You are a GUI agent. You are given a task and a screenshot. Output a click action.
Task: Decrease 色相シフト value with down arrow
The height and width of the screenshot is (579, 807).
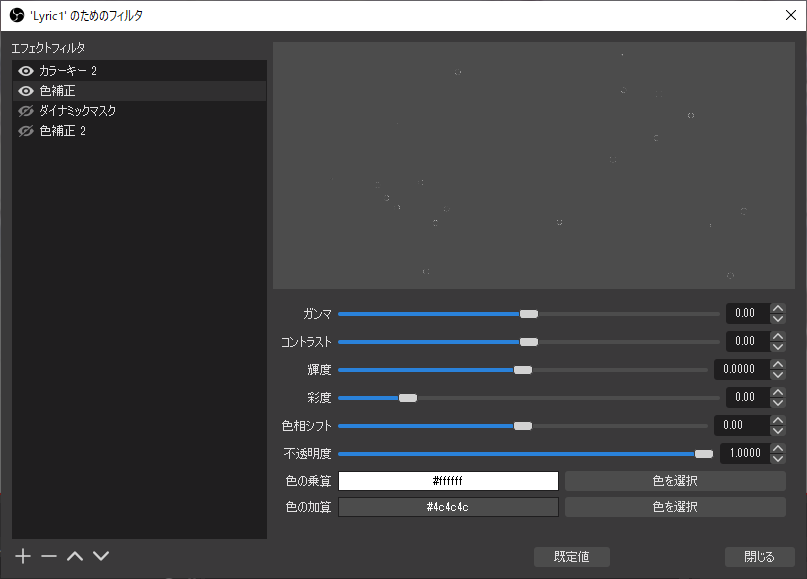point(778,431)
